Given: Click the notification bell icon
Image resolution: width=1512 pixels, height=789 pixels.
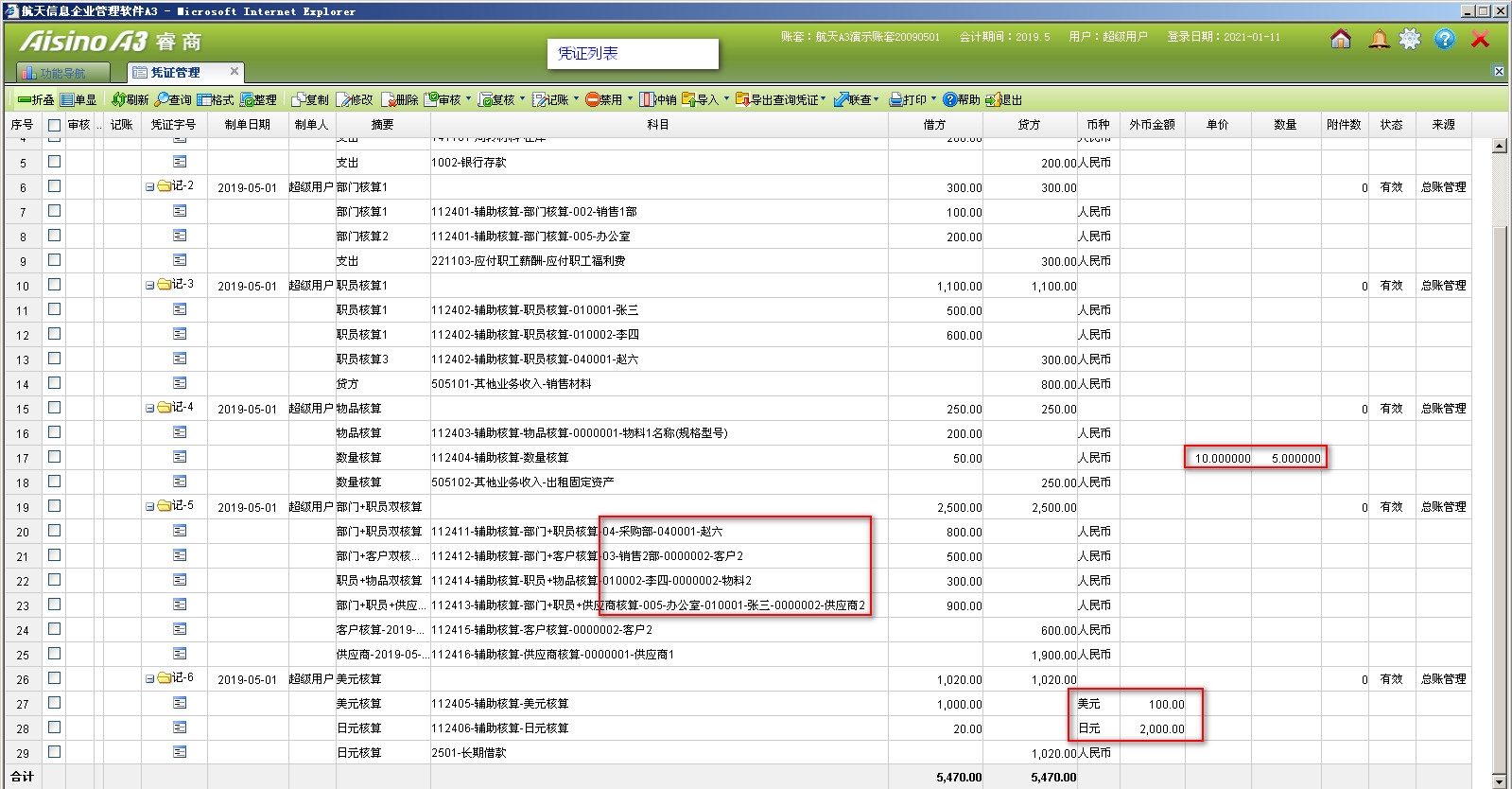Looking at the screenshot, I should point(1380,39).
